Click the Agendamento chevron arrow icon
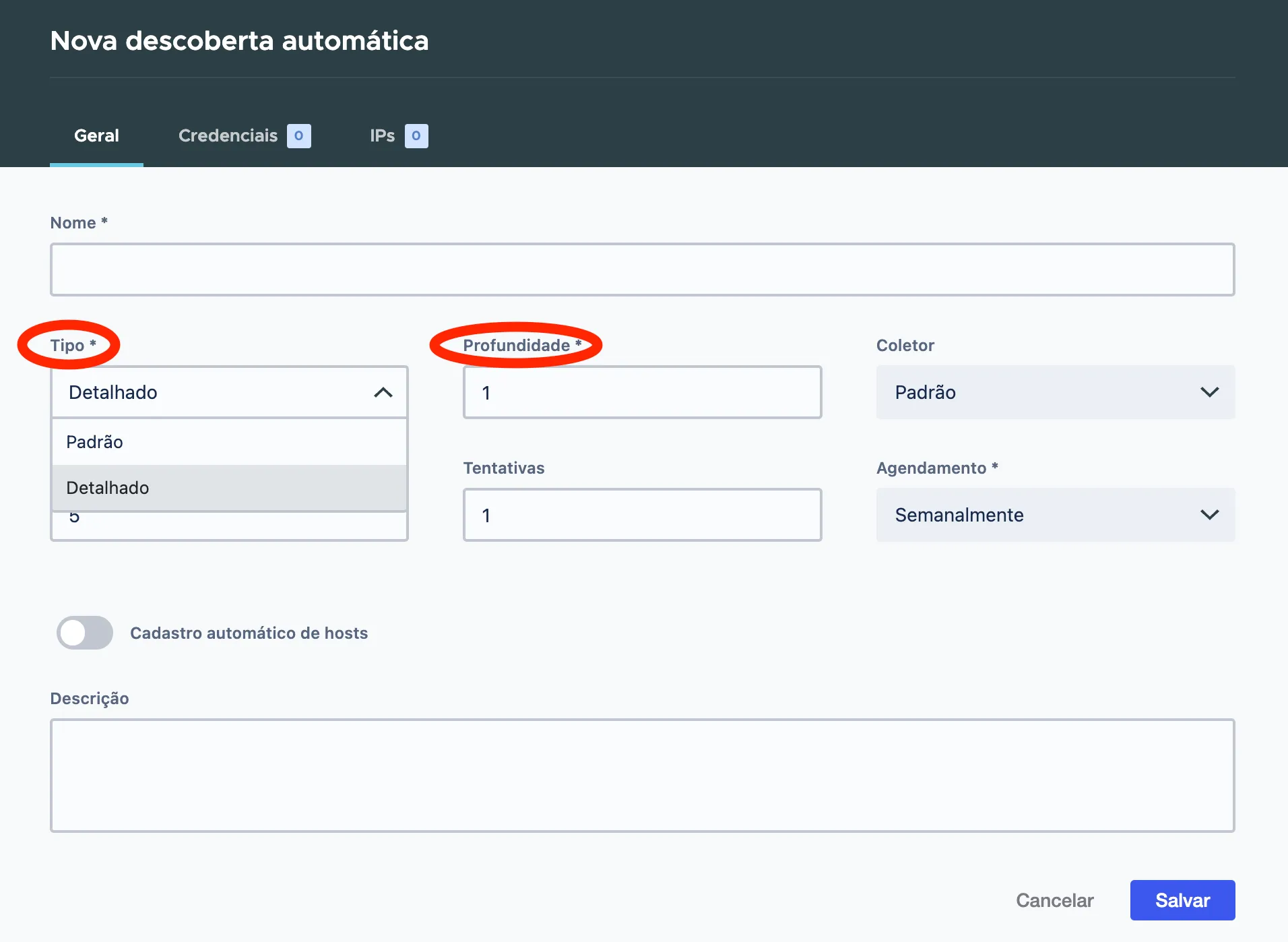This screenshot has width=1288, height=942. pyautogui.click(x=1209, y=515)
